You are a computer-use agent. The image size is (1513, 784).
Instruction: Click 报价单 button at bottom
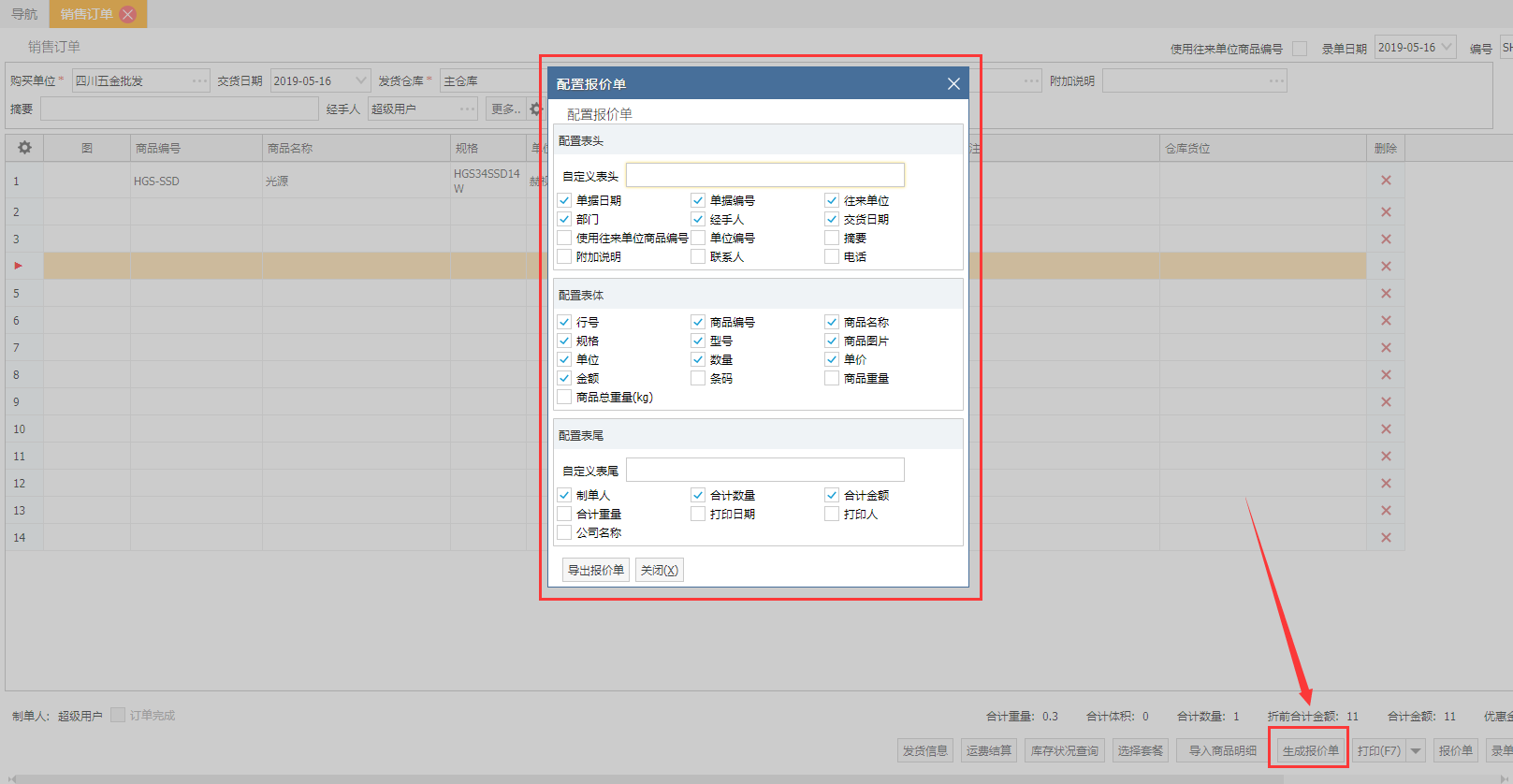(1456, 751)
